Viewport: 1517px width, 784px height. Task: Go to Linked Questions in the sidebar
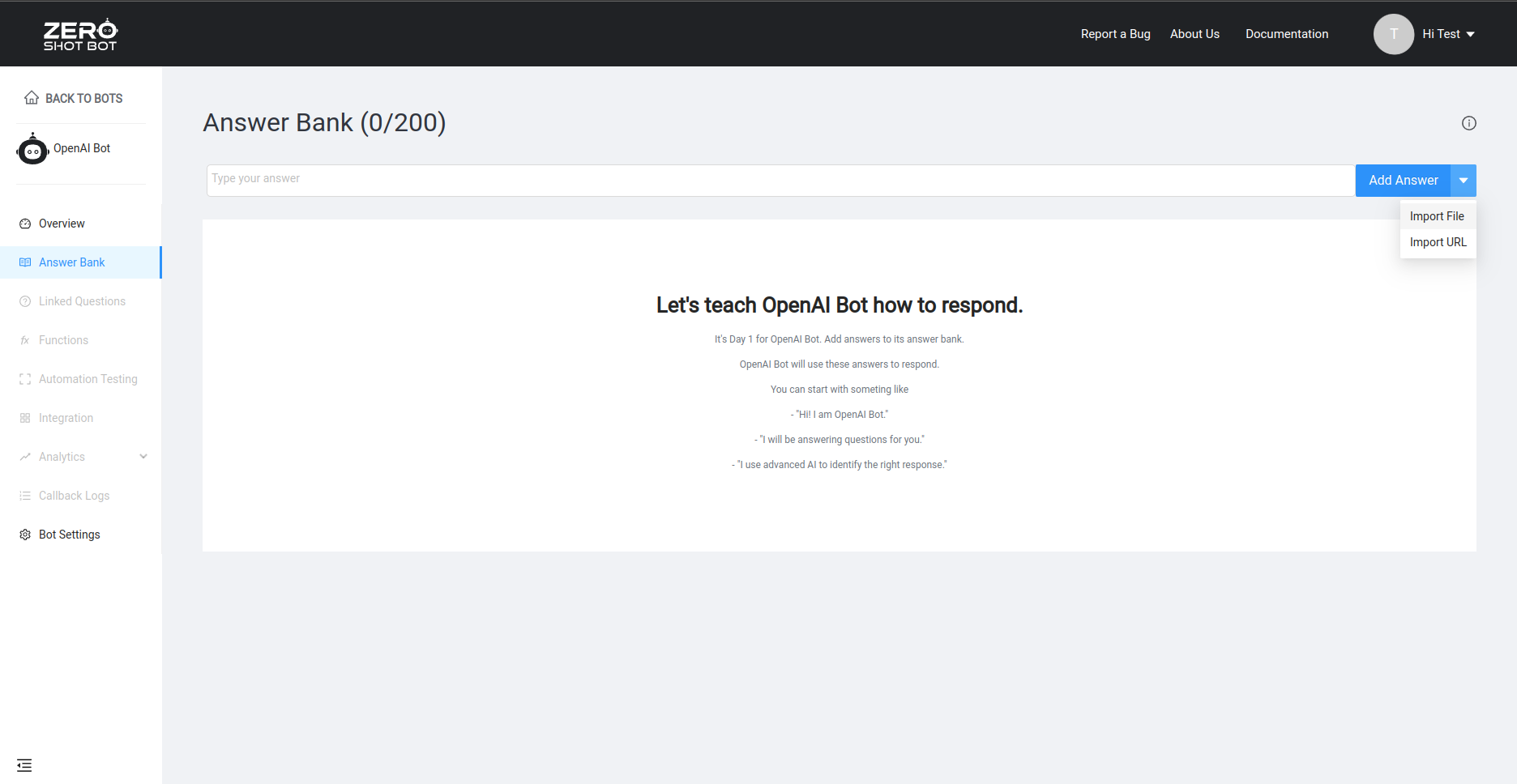(82, 301)
